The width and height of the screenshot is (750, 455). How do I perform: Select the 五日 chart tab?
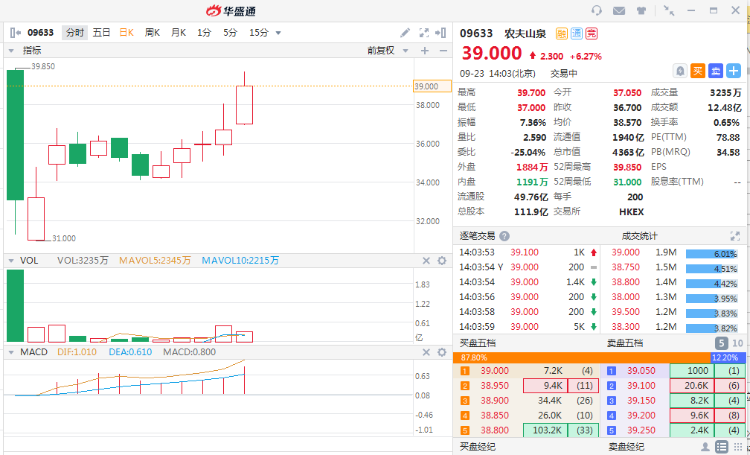tap(101, 33)
